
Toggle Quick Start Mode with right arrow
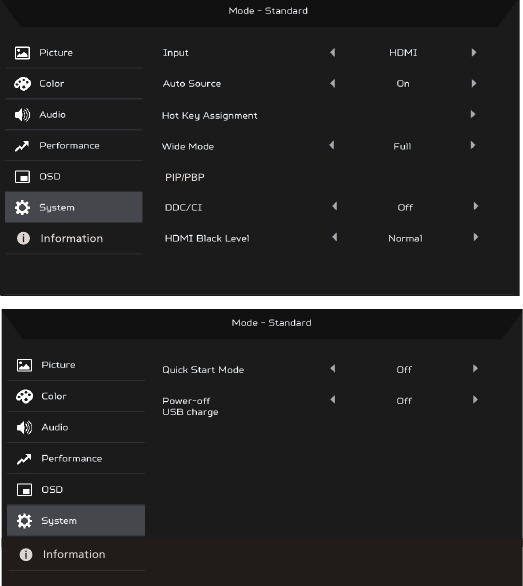475,369
